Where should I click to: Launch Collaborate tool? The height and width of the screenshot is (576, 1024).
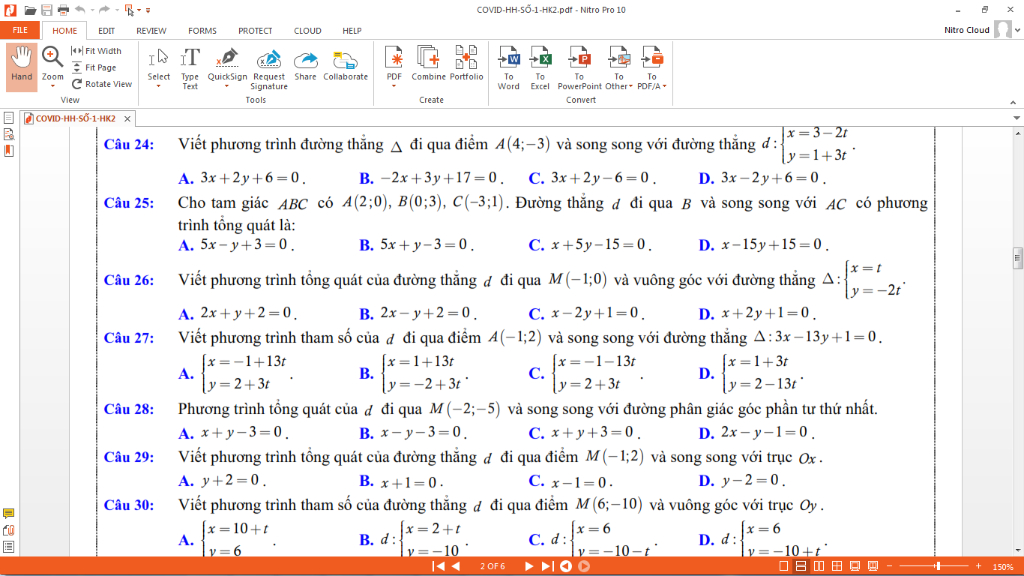345,64
